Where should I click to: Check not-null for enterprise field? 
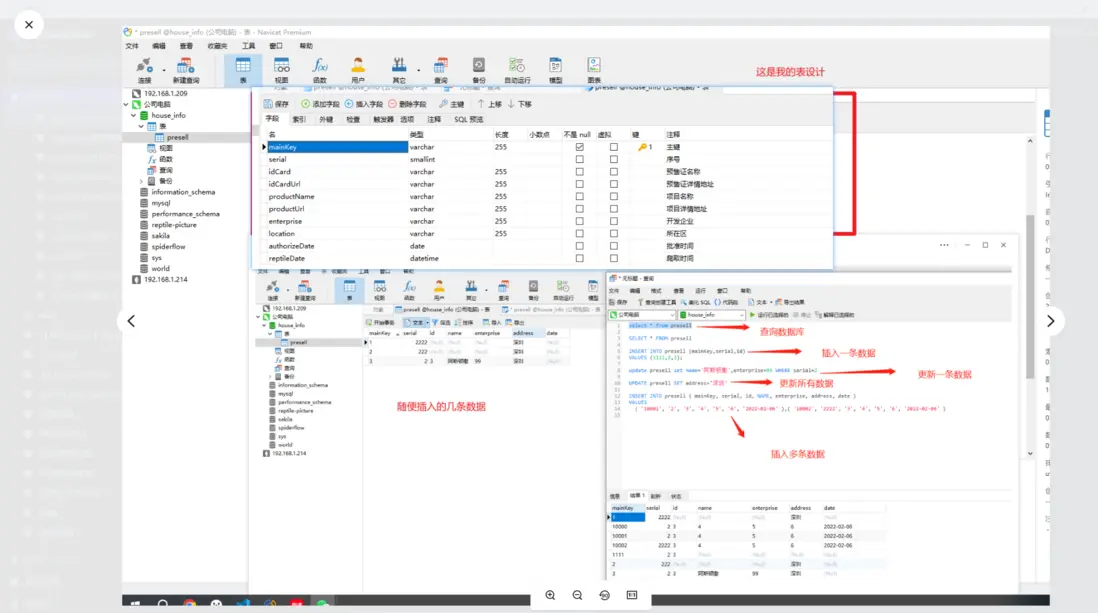tap(579, 221)
